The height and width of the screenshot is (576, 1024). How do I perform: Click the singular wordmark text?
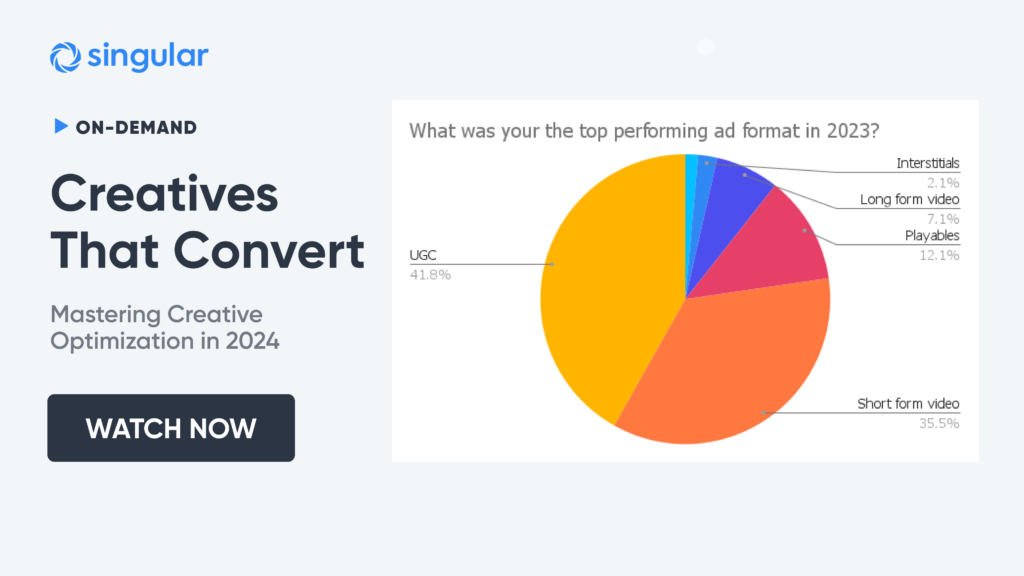pyautogui.click(x=148, y=56)
